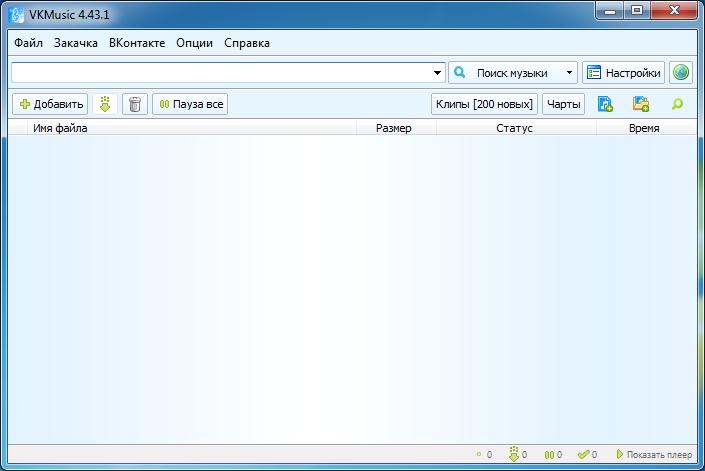Sort by Имя файла column header
Viewport: 705px width, 471px height.
click(192, 128)
